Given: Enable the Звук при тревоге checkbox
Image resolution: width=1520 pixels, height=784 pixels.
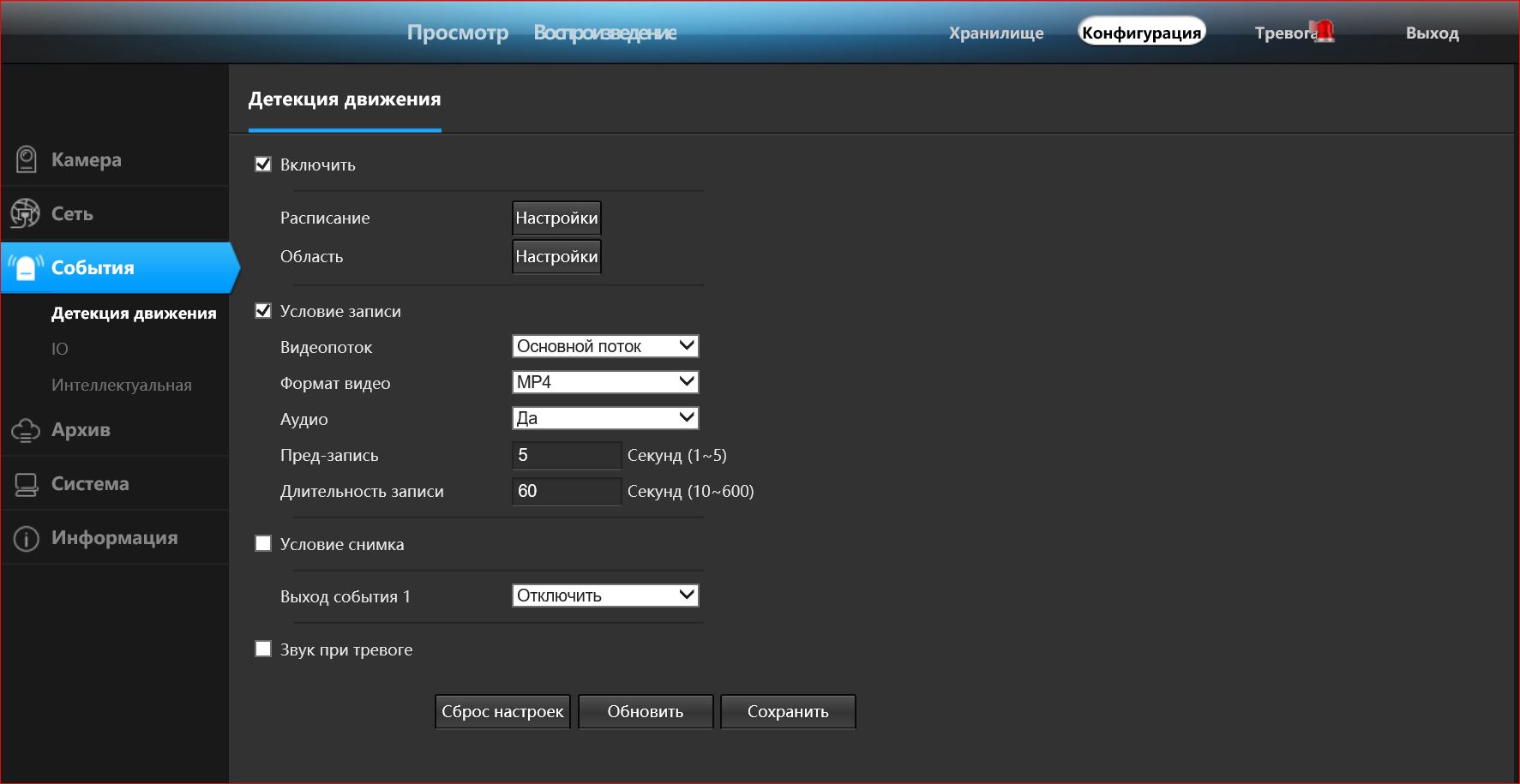Looking at the screenshot, I should (x=263, y=649).
